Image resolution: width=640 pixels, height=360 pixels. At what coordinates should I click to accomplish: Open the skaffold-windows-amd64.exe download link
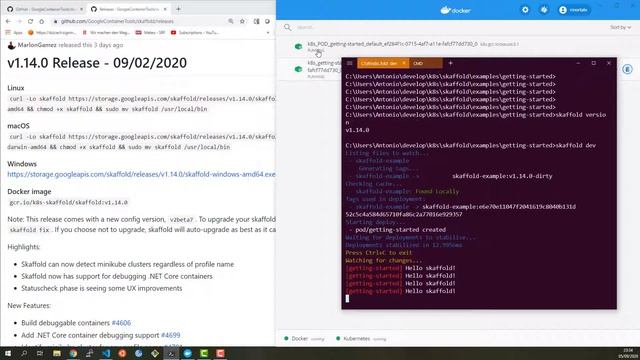point(141,174)
